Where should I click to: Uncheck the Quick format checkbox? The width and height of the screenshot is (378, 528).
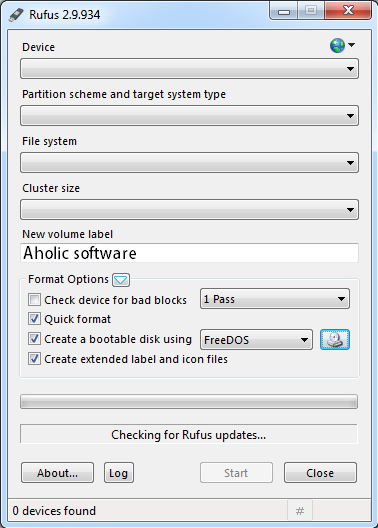pos(34,319)
